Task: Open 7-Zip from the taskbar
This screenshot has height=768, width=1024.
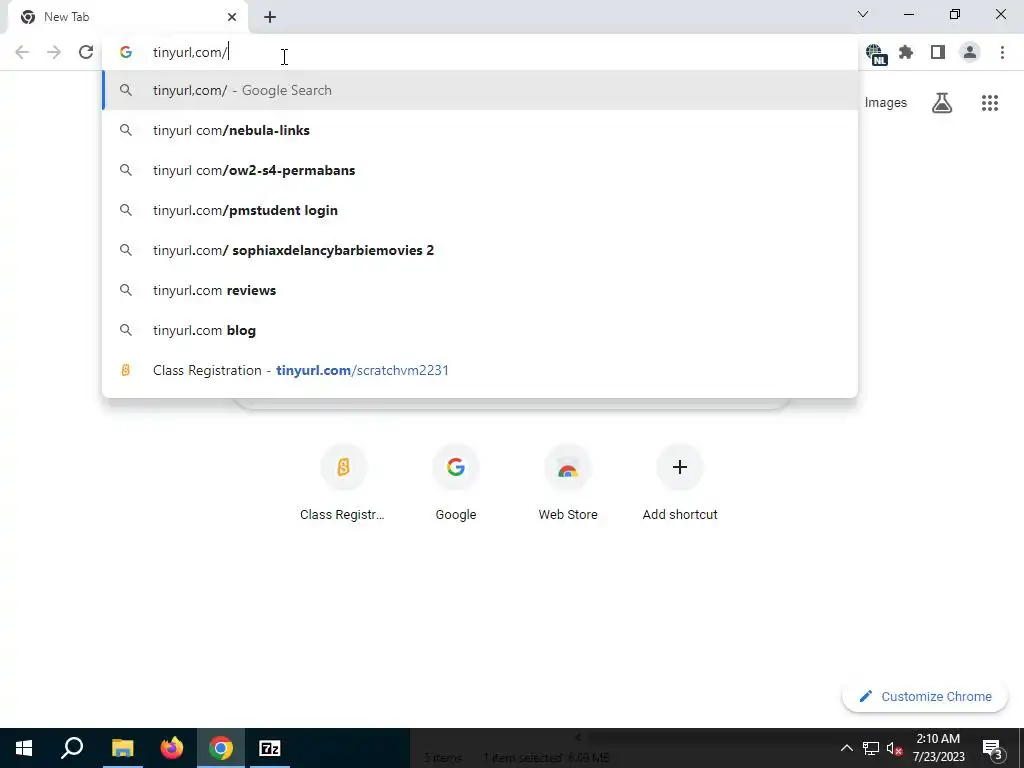Action: [270, 748]
